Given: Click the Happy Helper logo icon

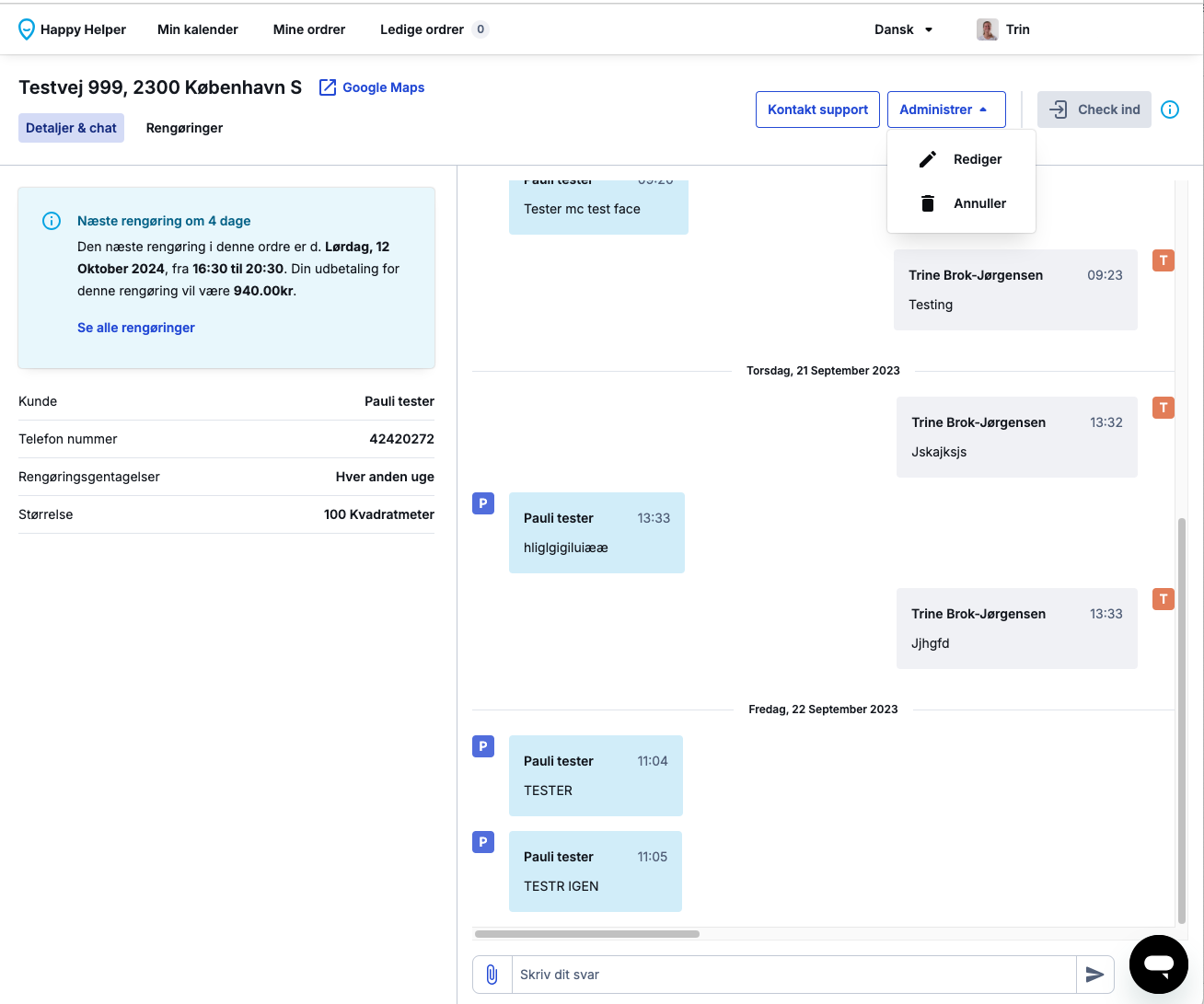Looking at the screenshot, I should [27, 29].
